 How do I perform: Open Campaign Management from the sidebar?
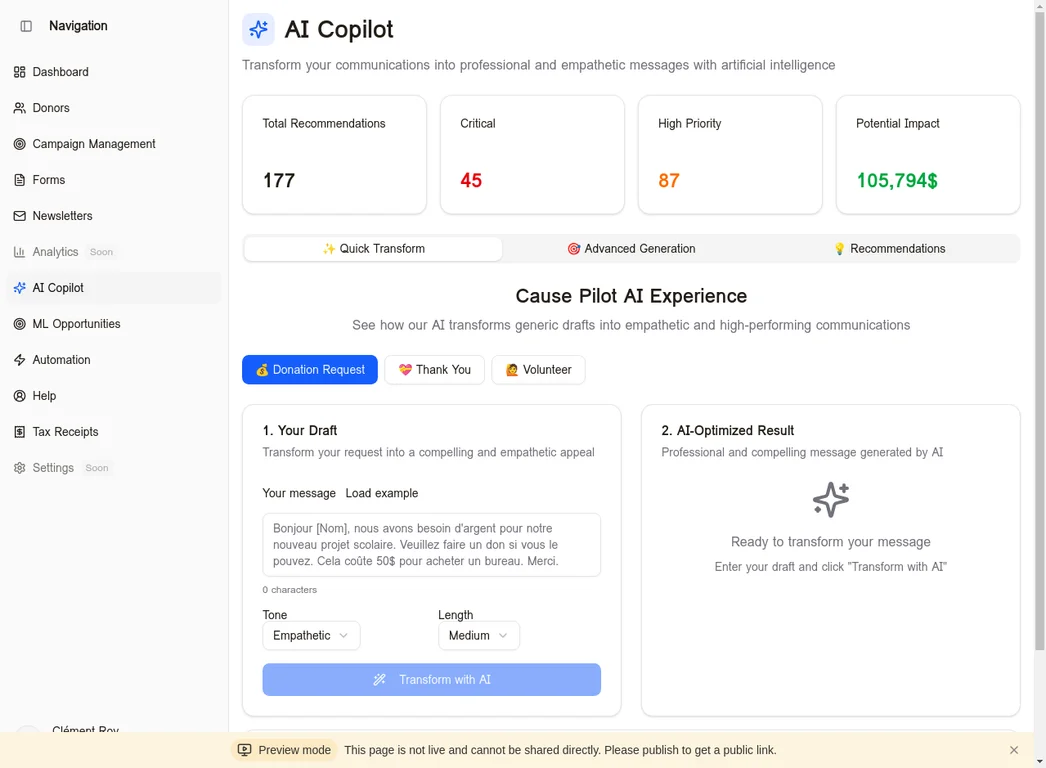[x=94, y=143]
